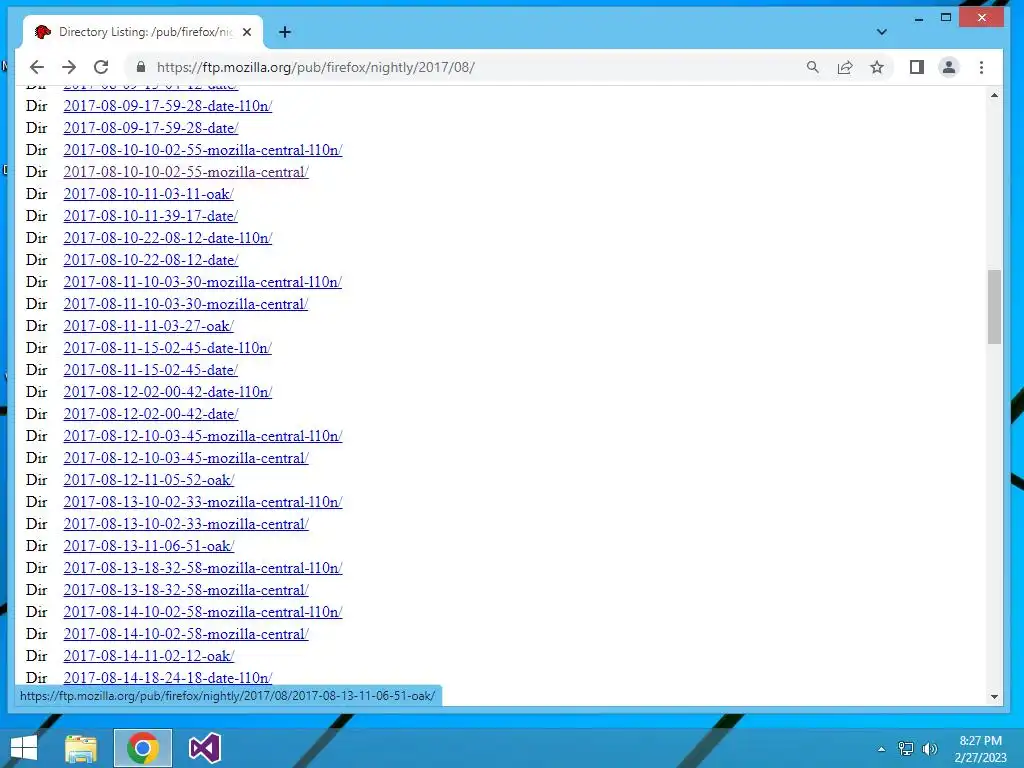Open 2017-08-11-10-03-30-mozilla-central-l10n/ directory

202,282
